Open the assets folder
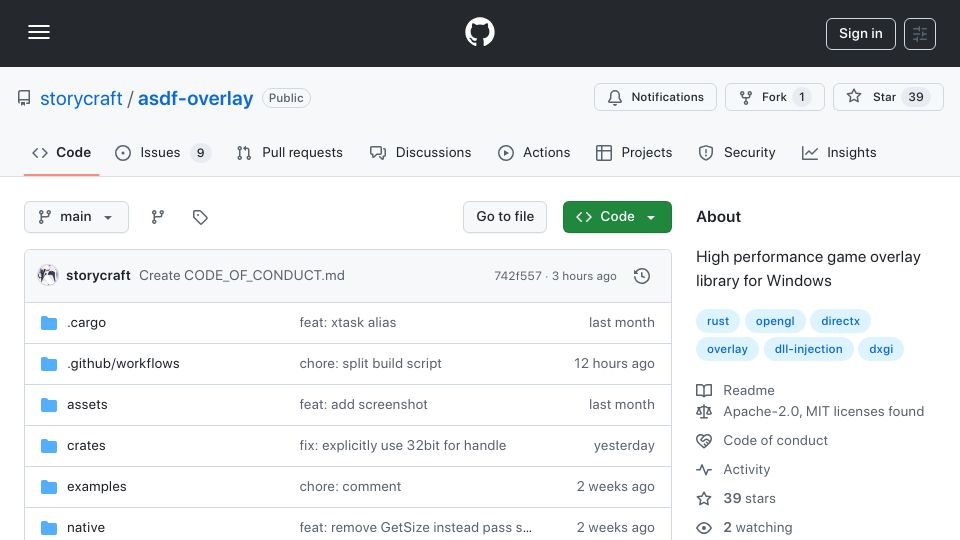Image resolution: width=960 pixels, height=540 pixels. pyautogui.click(x=87, y=405)
